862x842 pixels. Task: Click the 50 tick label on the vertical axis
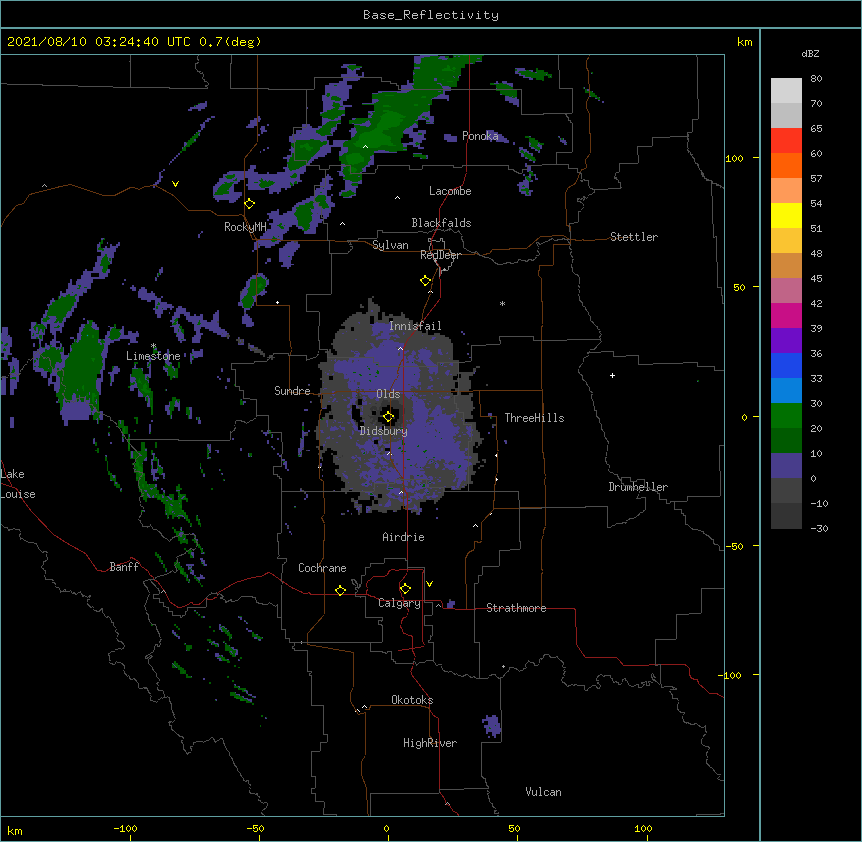pos(739,287)
